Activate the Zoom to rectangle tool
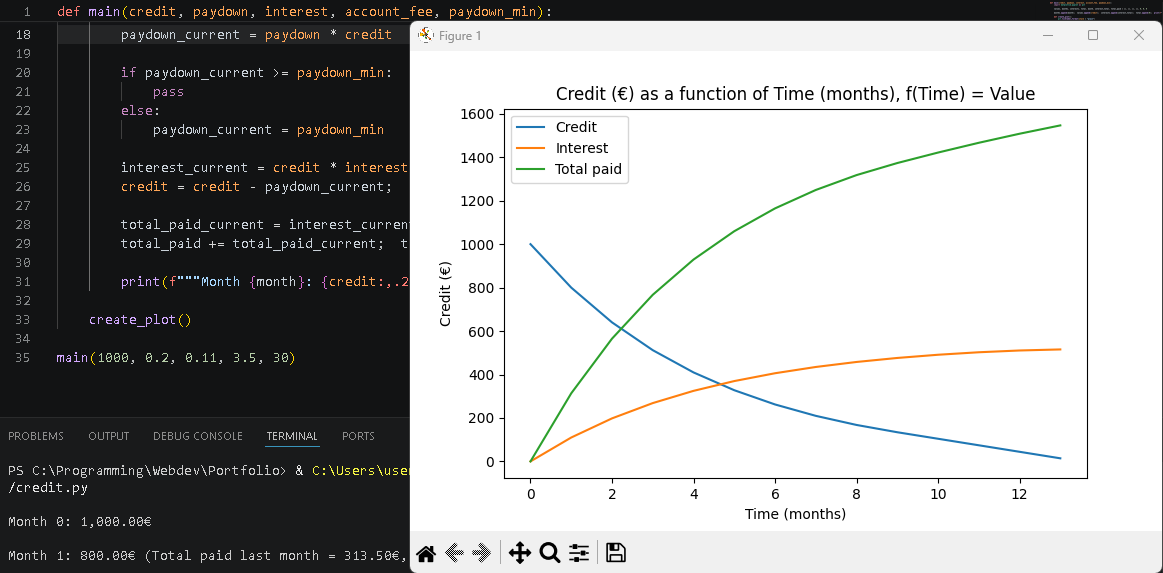1163x573 pixels. (x=550, y=552)
